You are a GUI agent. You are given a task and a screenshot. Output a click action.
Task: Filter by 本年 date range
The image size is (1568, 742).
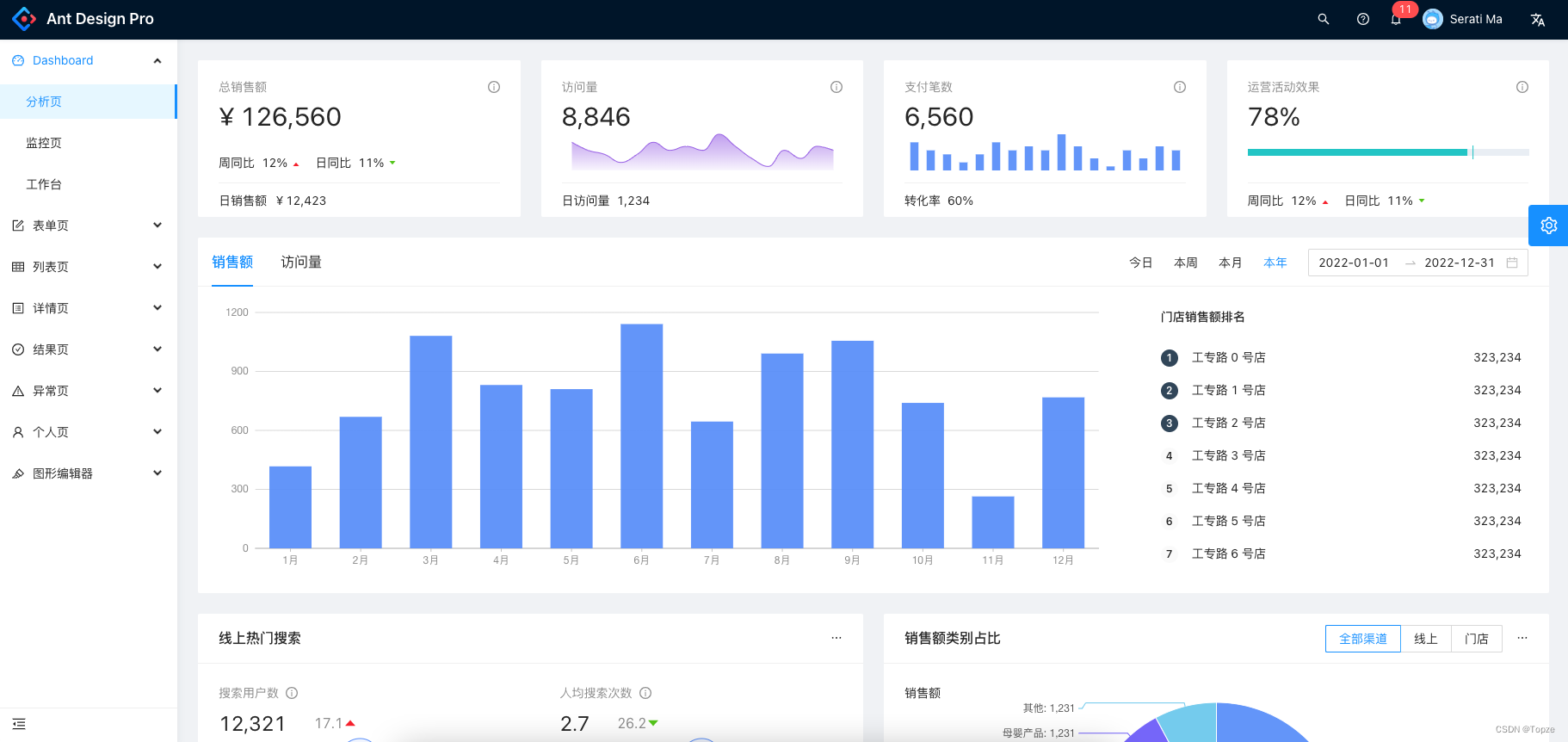pyautogui.click(x=1275, y=263)
